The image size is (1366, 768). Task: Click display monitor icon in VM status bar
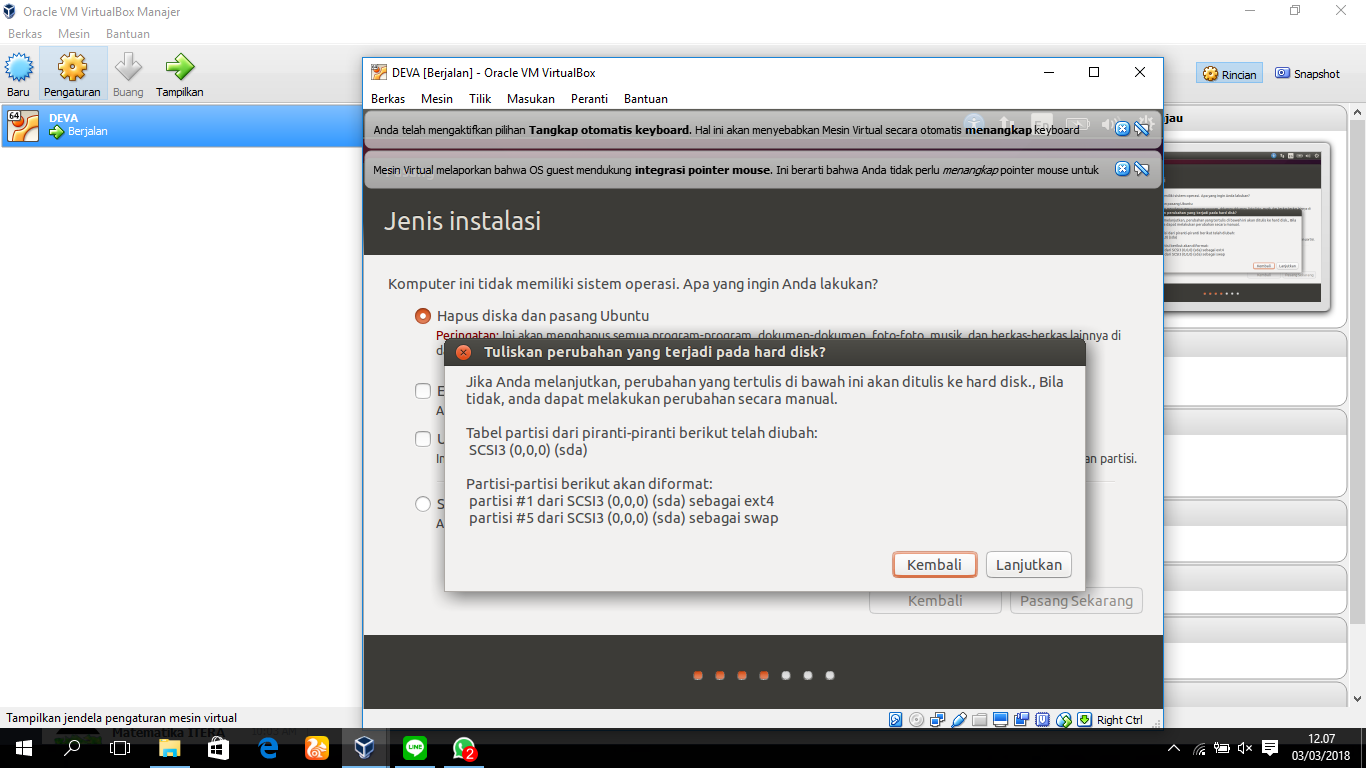pos(1001,720)
